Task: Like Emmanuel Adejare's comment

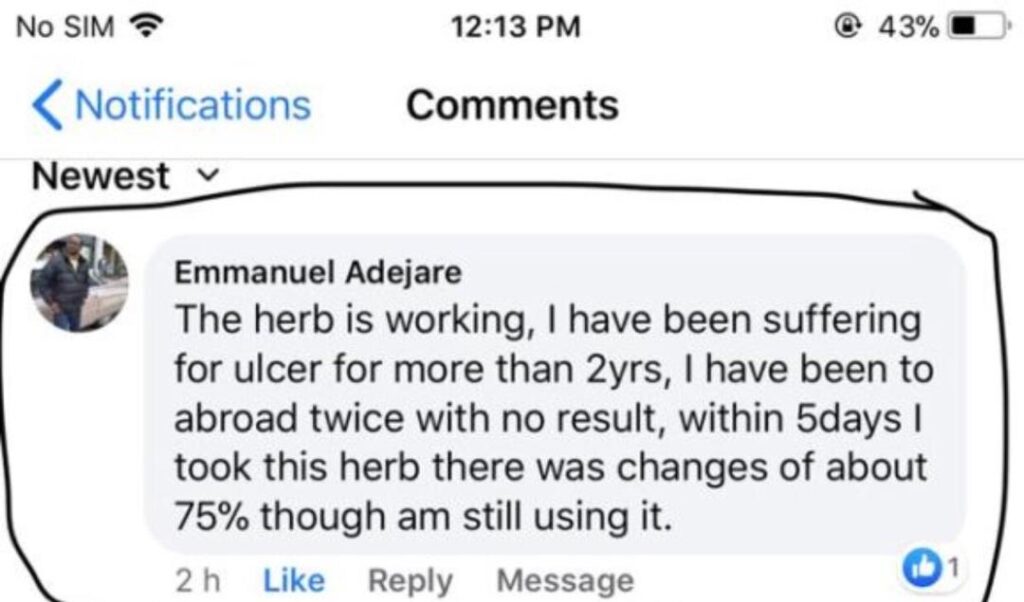Action: (293, 580)
